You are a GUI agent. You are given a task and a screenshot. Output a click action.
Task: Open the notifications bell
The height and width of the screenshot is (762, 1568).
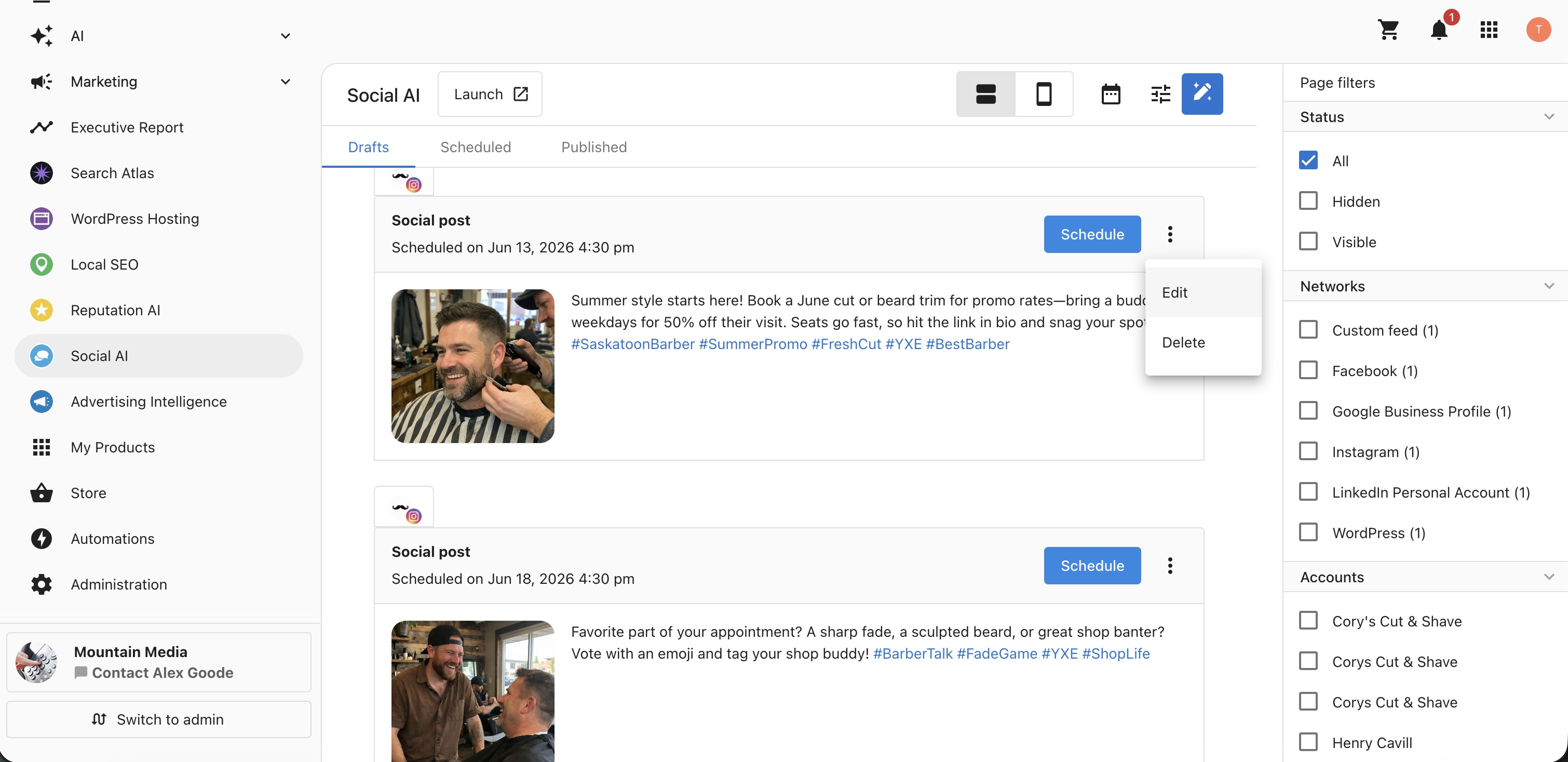coord(1440,29)
